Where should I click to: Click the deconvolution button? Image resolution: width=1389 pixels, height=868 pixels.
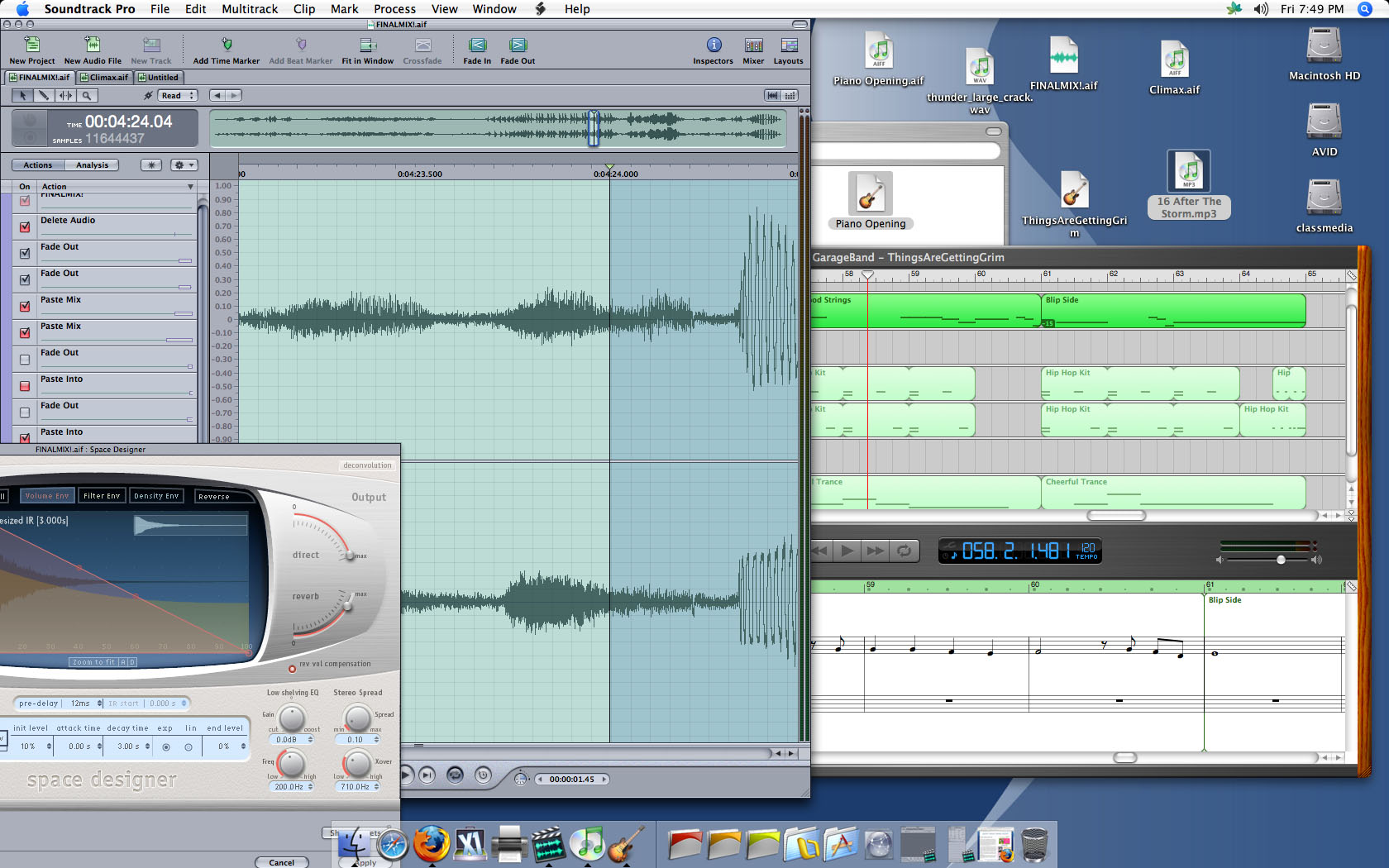pos(368,465)
